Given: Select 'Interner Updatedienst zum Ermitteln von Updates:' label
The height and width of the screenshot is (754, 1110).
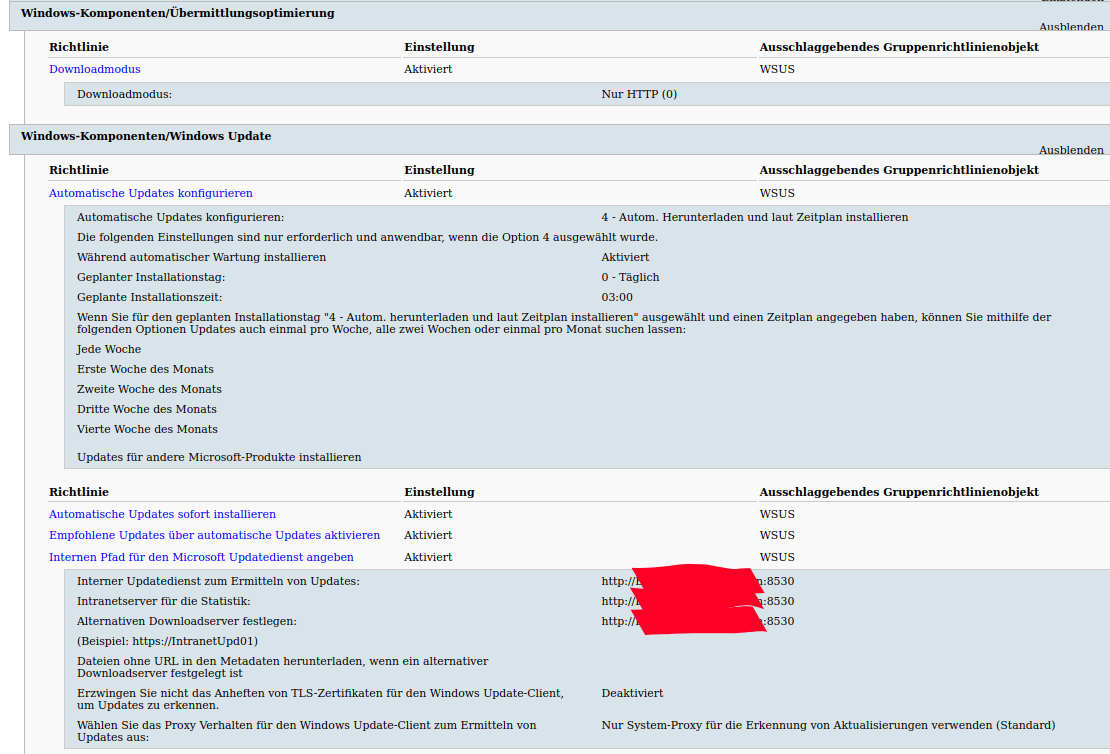Looking at the screenshot, I should (218, 581).
